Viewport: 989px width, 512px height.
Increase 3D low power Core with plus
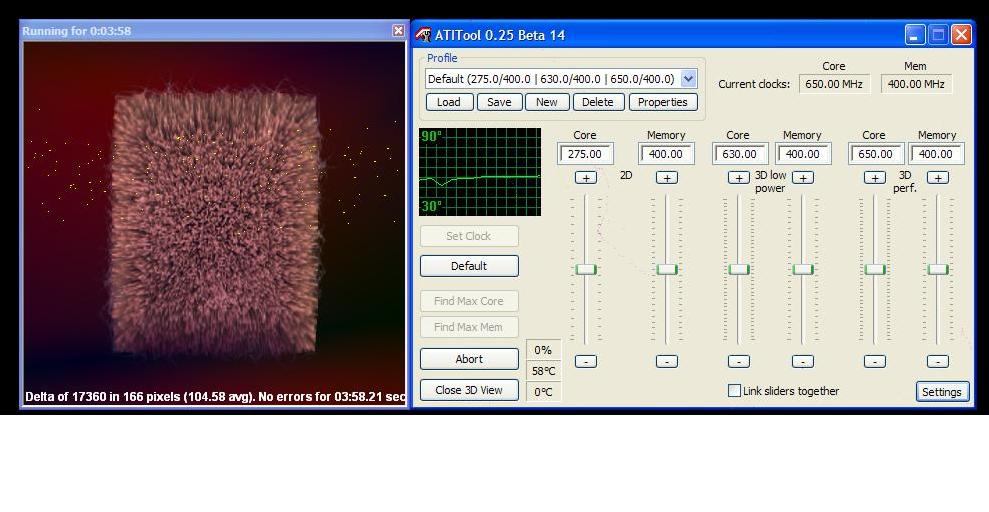[x=739, y=178]
